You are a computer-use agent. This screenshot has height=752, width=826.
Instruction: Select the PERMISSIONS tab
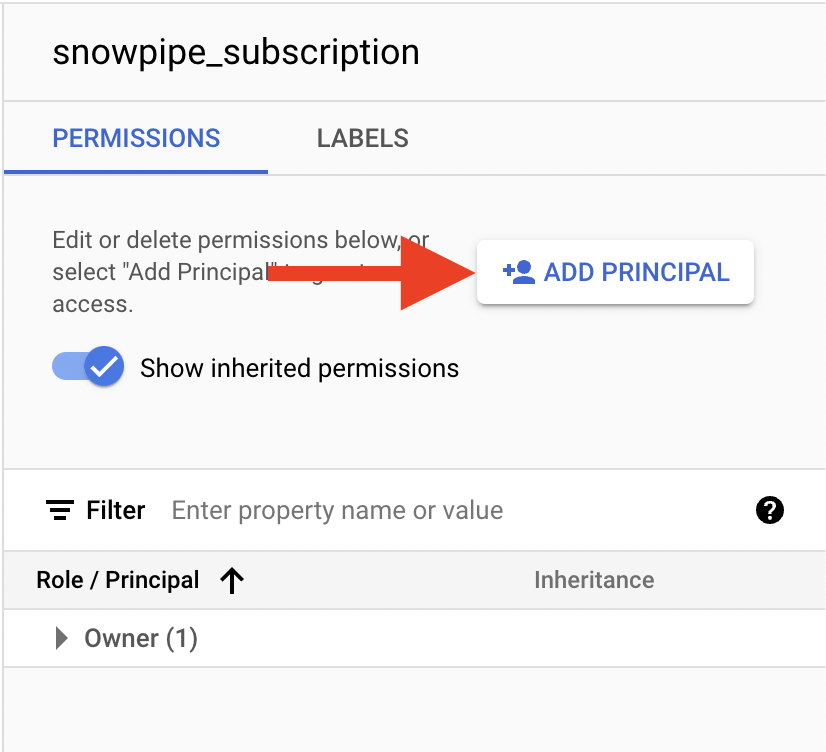click(x=136, y=138)
